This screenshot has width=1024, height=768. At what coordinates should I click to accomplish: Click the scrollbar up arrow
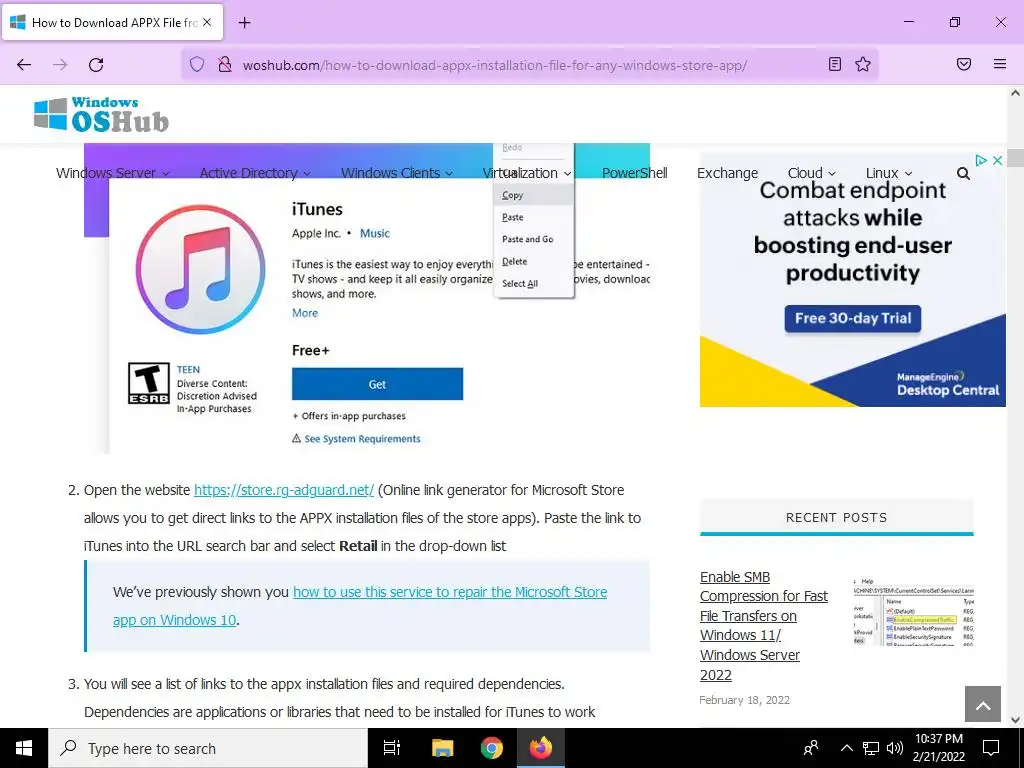point(1016,93)
